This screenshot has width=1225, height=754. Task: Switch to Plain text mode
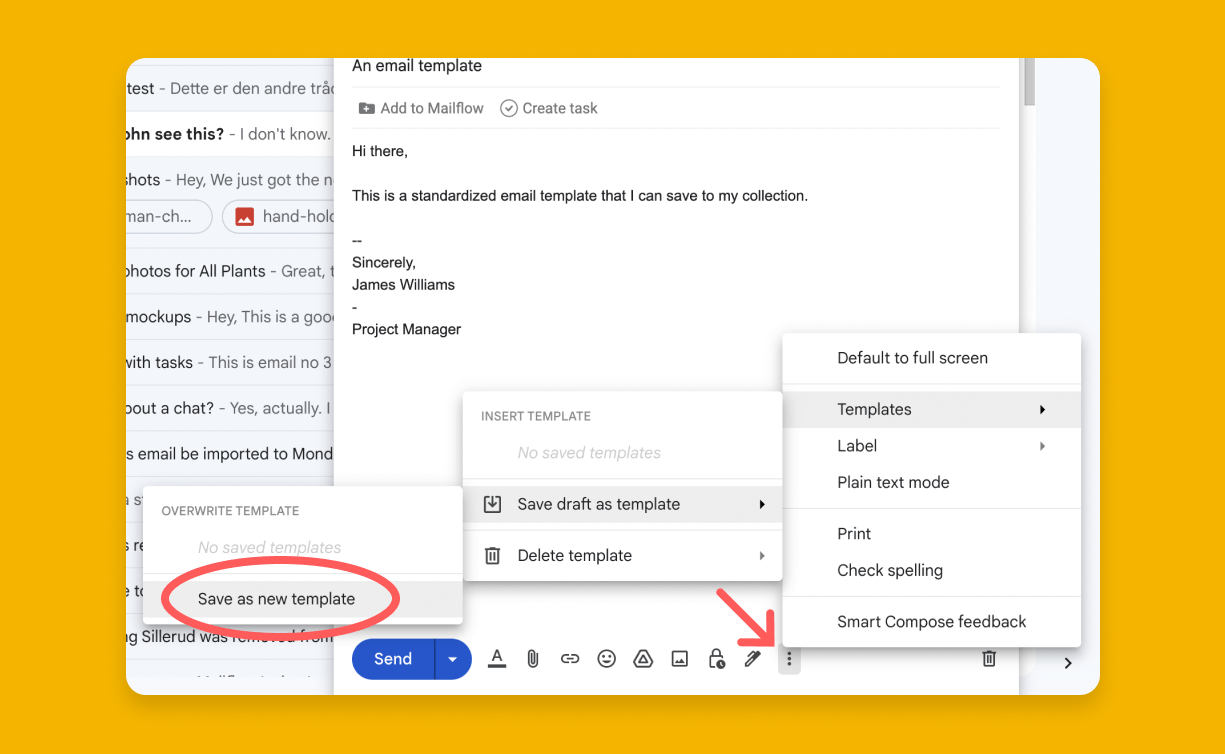pyautogui.click(x=893, y=482)
